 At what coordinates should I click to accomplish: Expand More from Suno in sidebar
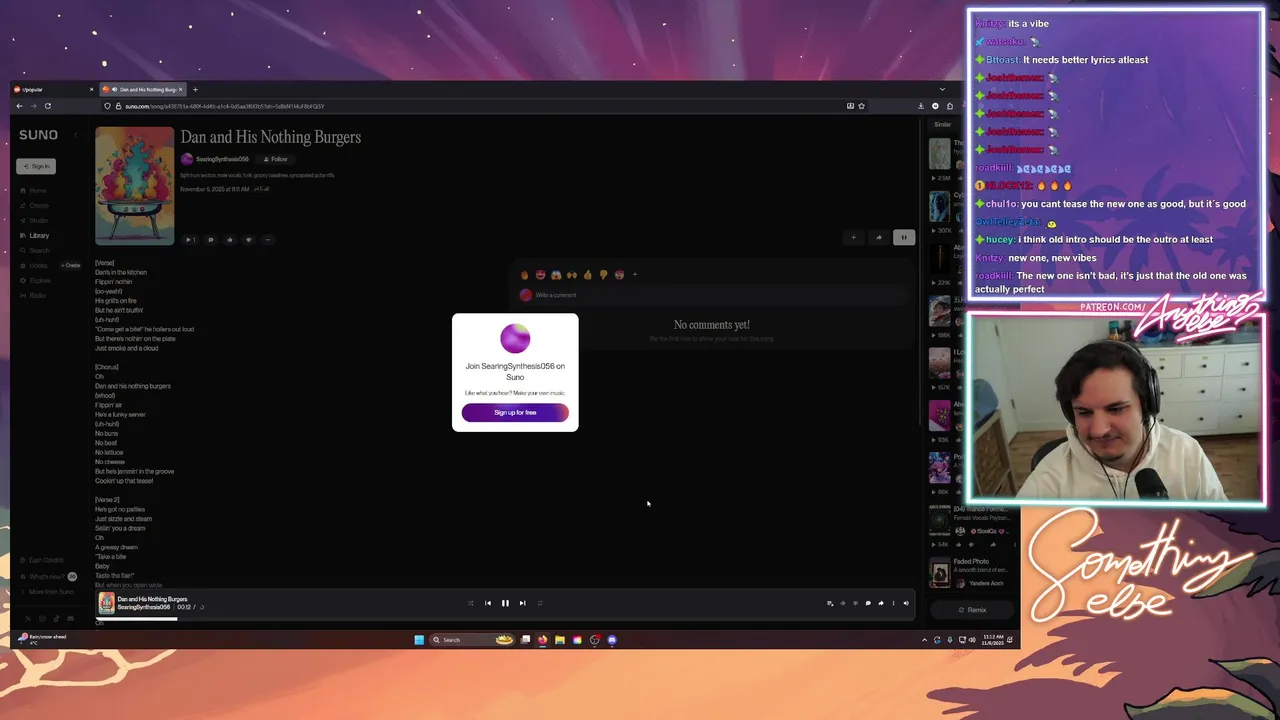(48, 592)
